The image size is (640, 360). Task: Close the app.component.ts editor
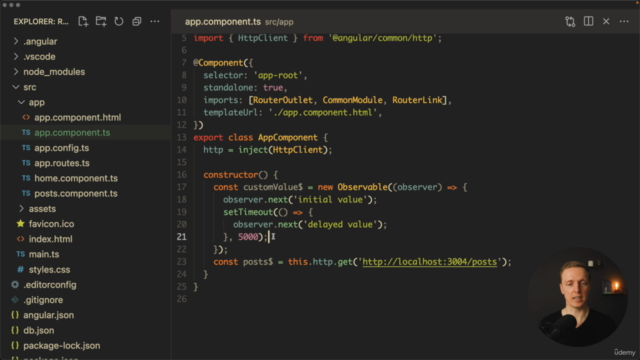coord(606,21)
